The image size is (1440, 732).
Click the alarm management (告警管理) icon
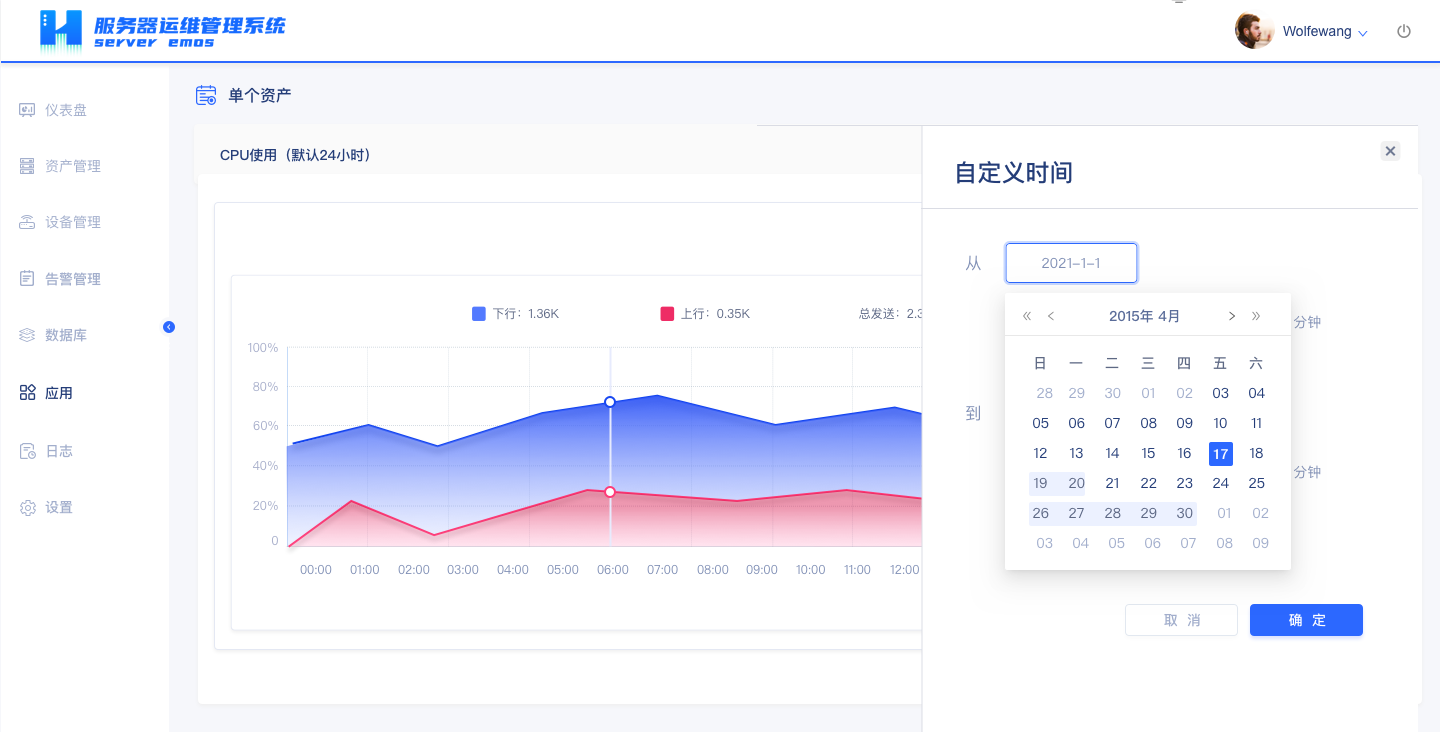[27, 279]
